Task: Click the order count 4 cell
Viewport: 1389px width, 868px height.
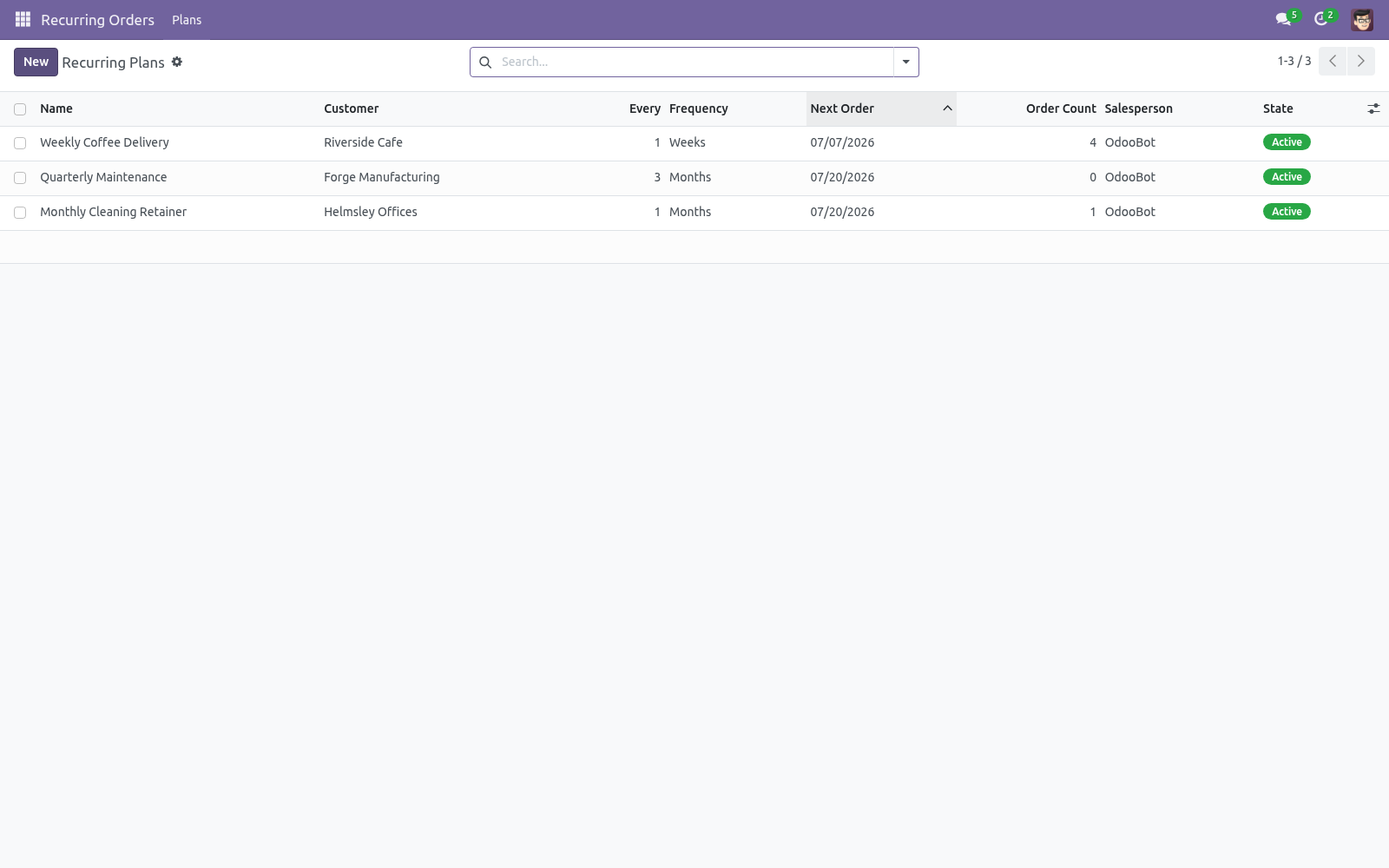Action: click(1093, 142)
